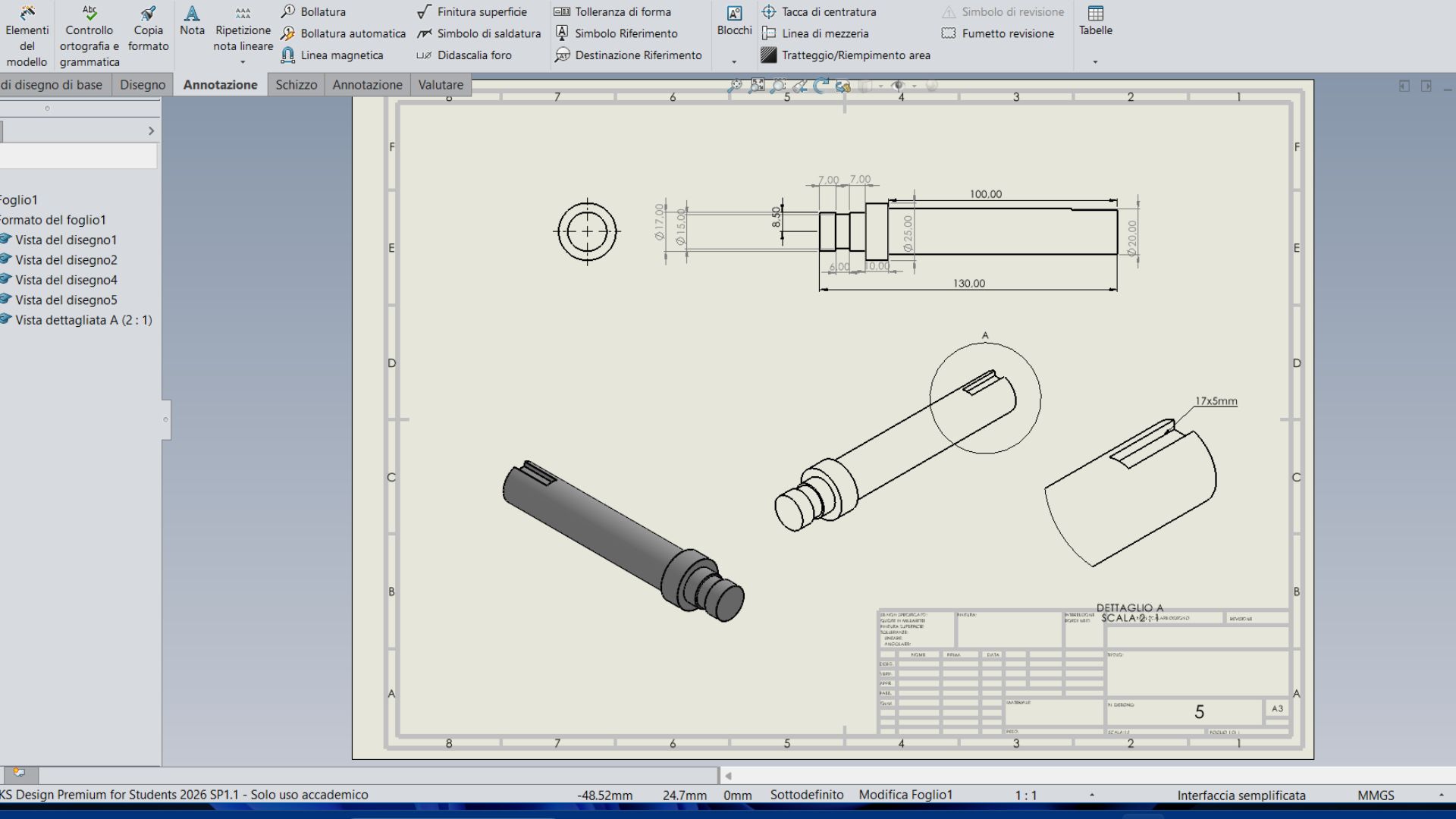Viewport: 1456px width, 819px height.
Task: Select the Copia formato tool
Action: (148, 29)
